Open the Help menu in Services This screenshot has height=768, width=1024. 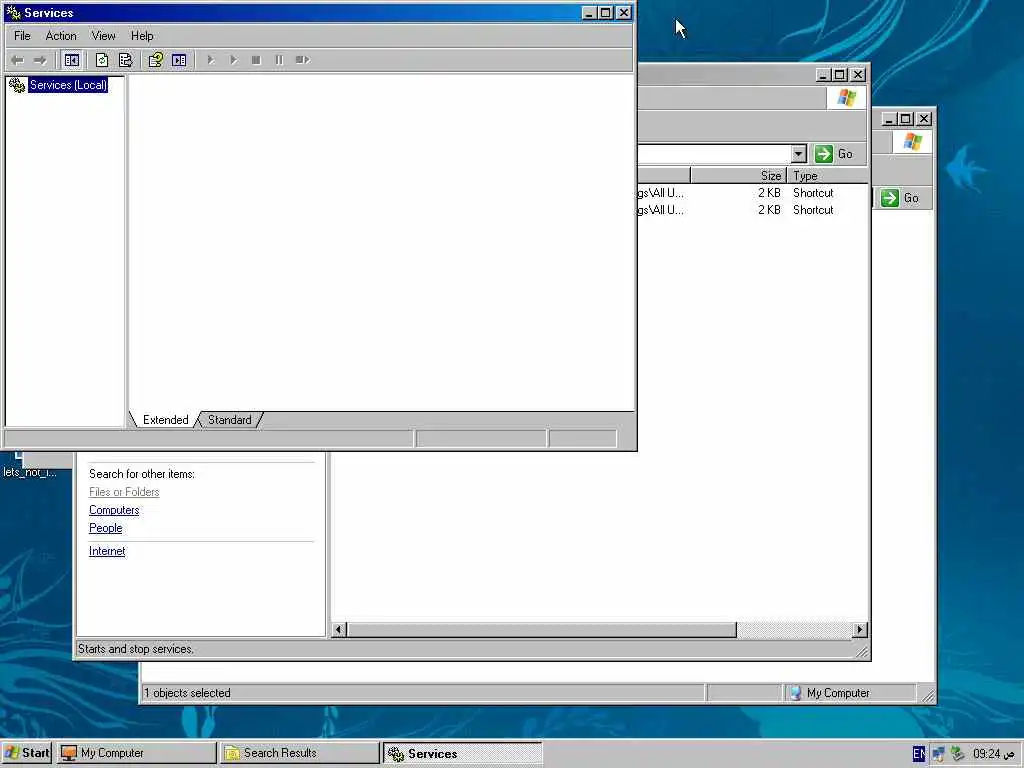142,36
